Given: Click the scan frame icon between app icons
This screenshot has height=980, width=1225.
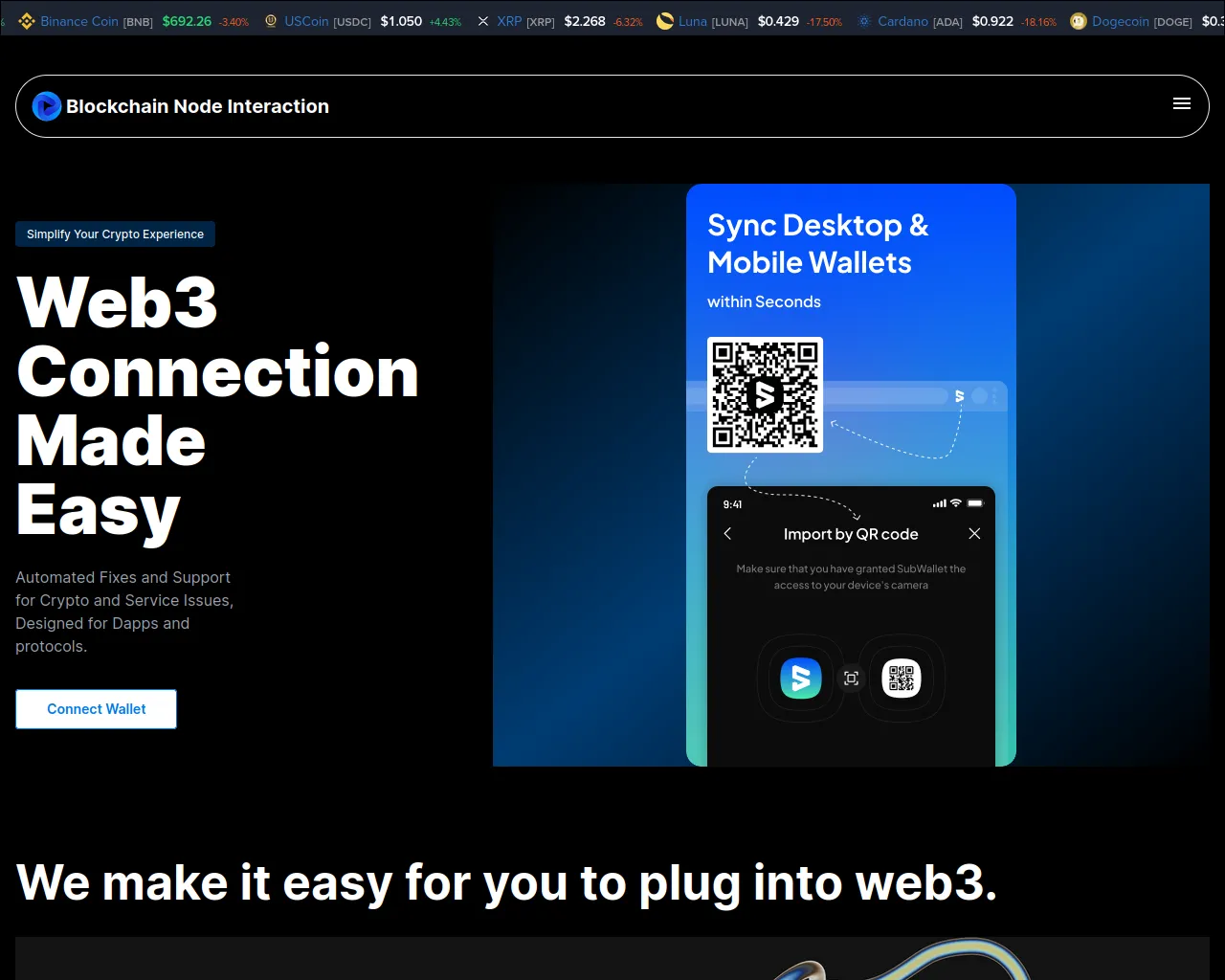Looking at the screenshot, I should tap(851, 679).
